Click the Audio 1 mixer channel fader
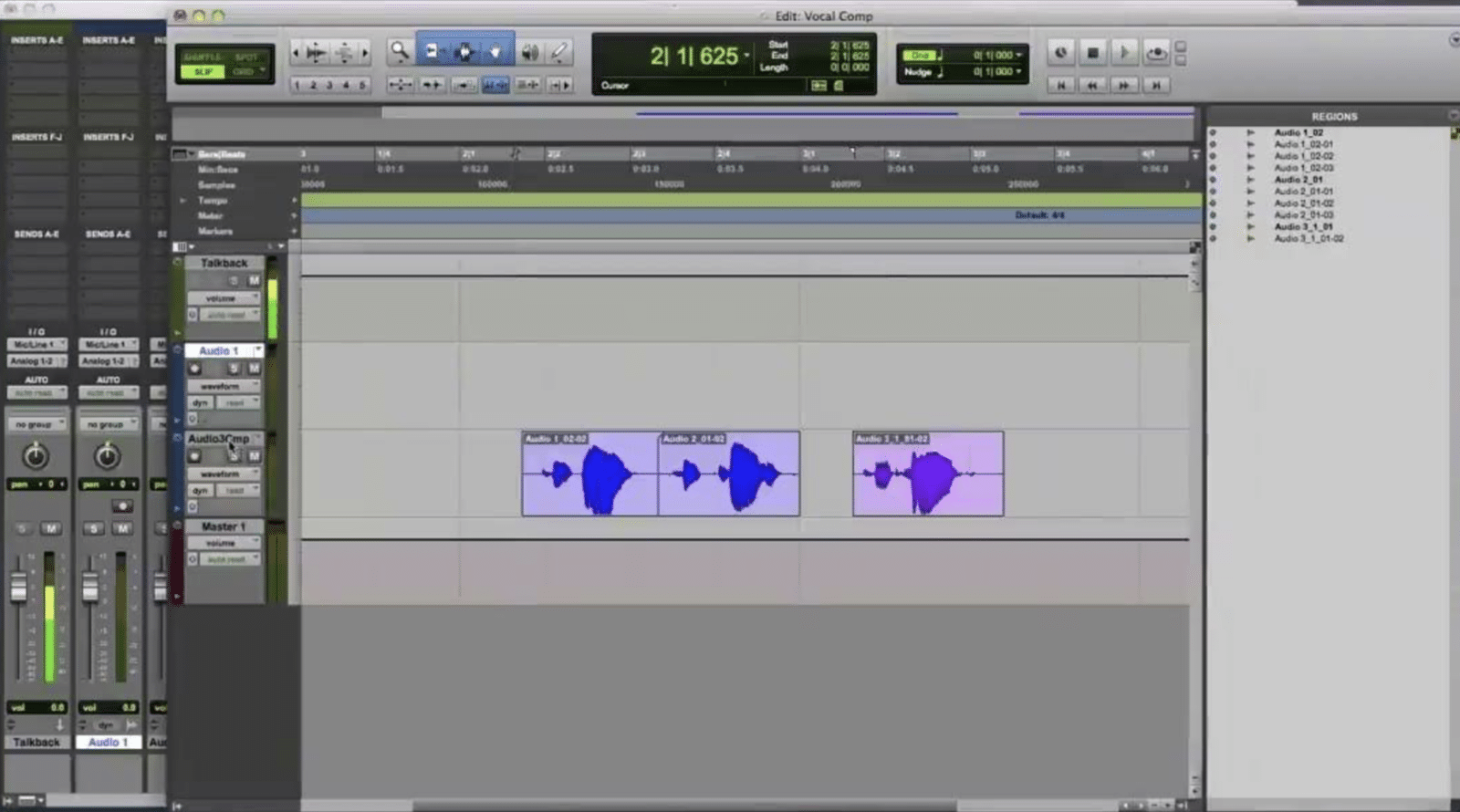 click(89, 587)
